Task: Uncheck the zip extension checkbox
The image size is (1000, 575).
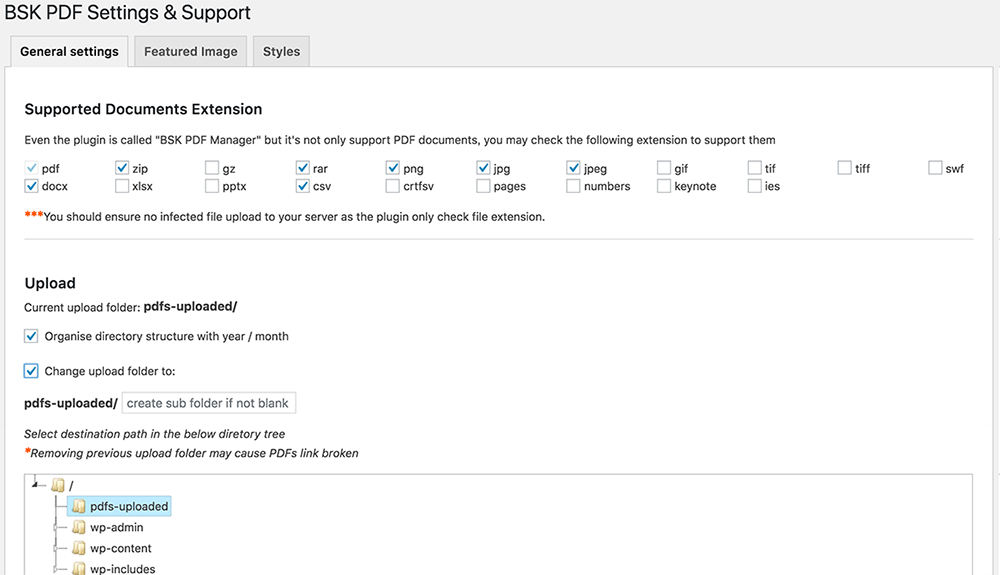Action: click(x=122, y=168)
